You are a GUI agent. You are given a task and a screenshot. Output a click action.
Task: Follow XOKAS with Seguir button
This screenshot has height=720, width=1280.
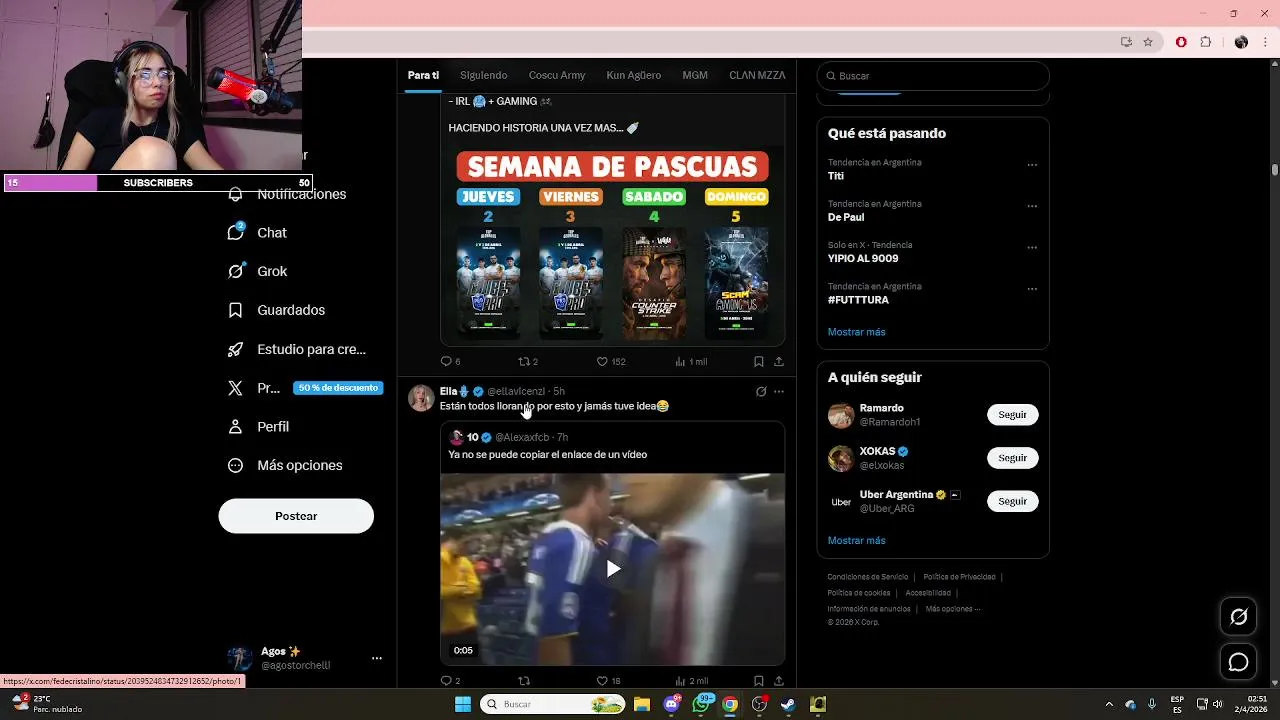[1012, 458]
